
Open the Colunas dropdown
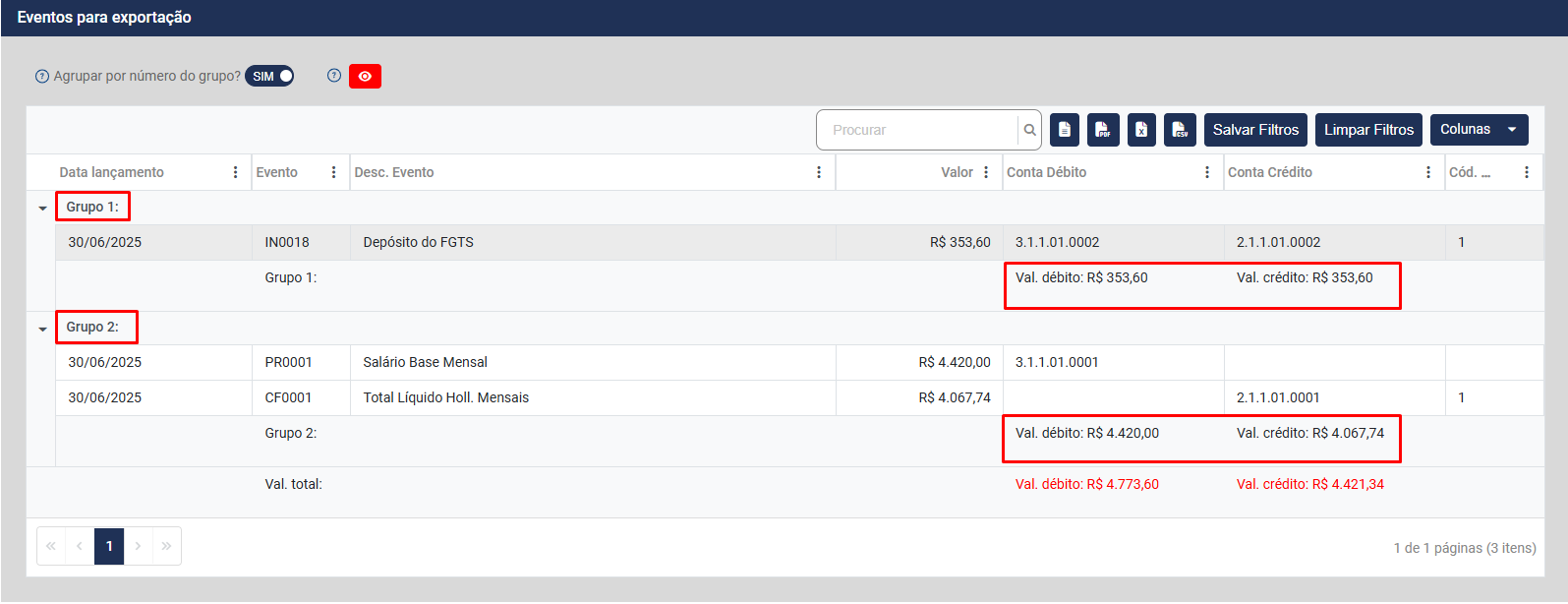click(1479, 130)
